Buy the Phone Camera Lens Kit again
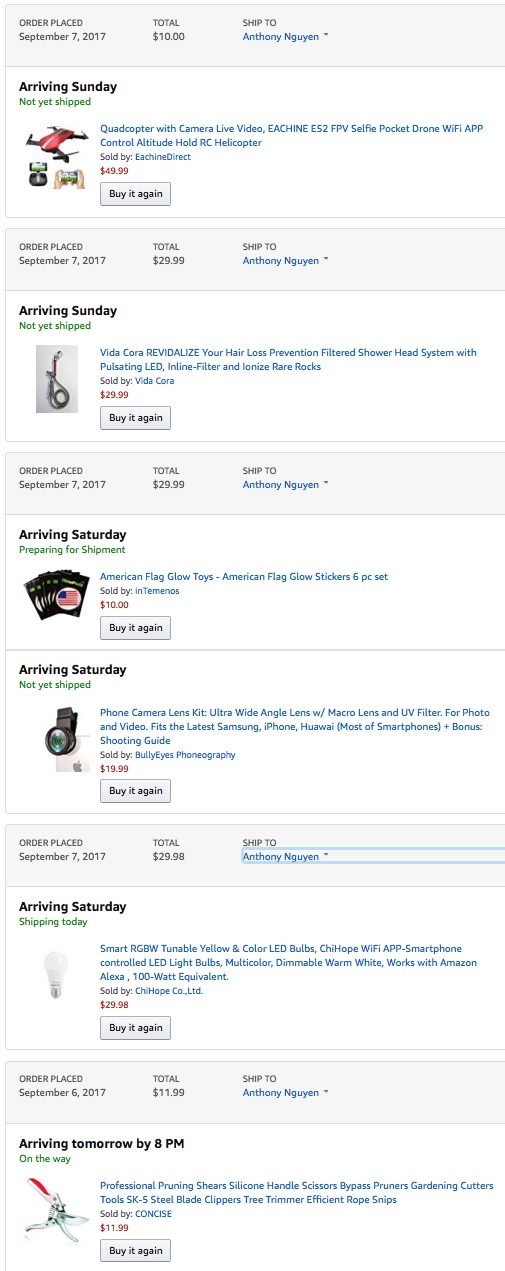The image size is (505, 1271). point(135,791)
